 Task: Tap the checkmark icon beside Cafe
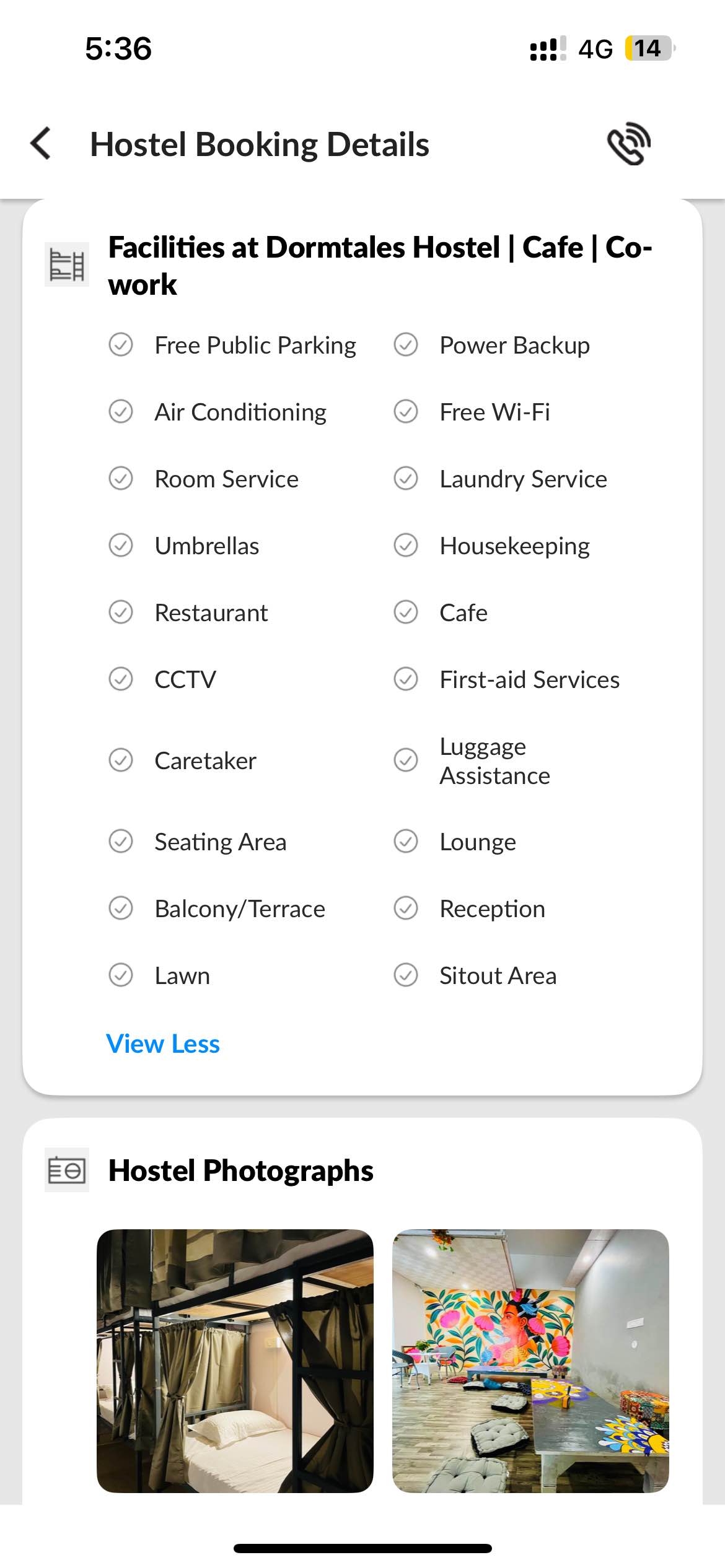406,612
